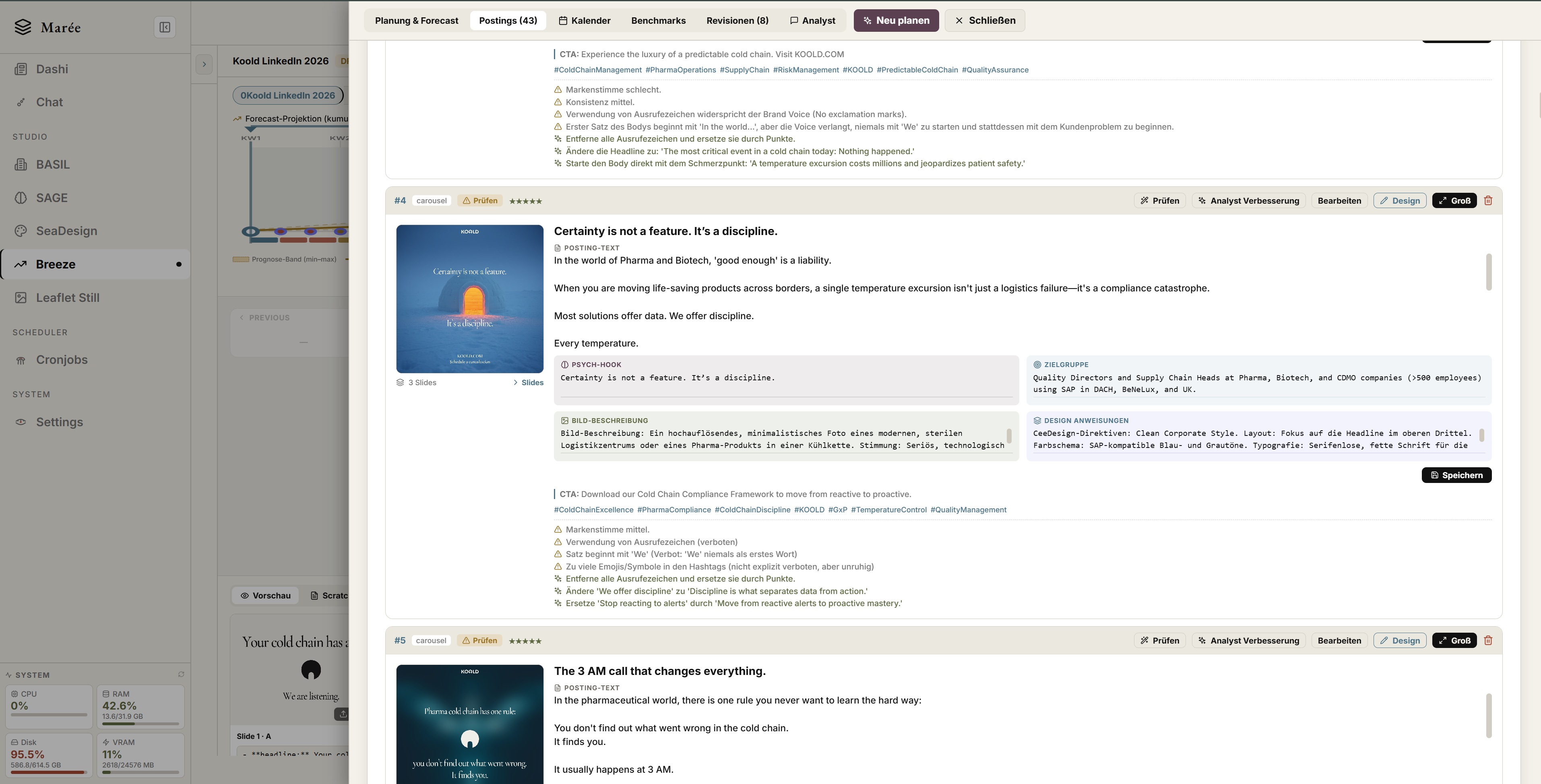
Task: Collapse the Marée sidebar panel
Action: (x=165, y=27)
